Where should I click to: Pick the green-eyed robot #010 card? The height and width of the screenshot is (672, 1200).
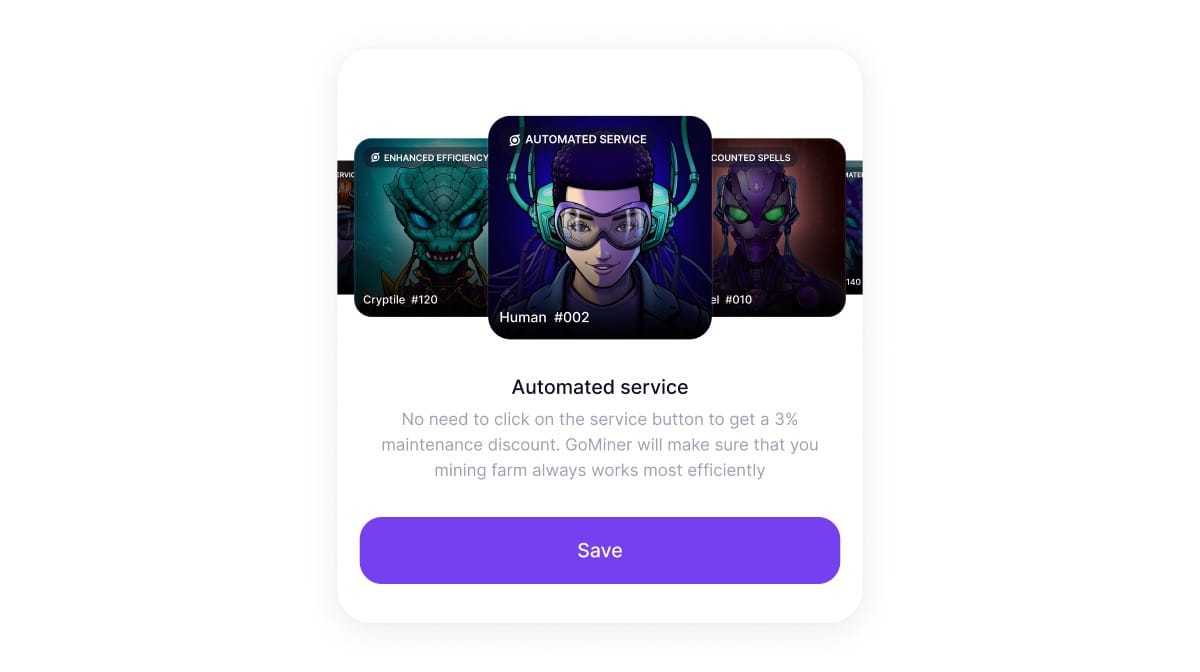(x=778, y=227)
